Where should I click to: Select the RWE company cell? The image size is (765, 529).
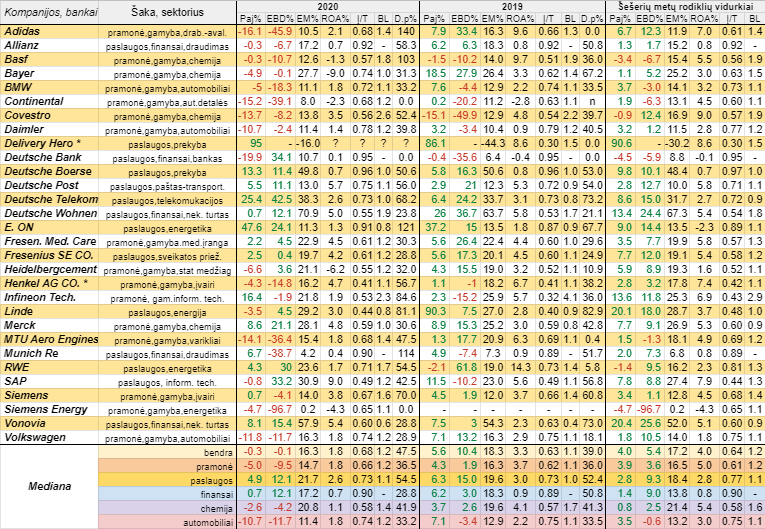(x=50, y=367)
